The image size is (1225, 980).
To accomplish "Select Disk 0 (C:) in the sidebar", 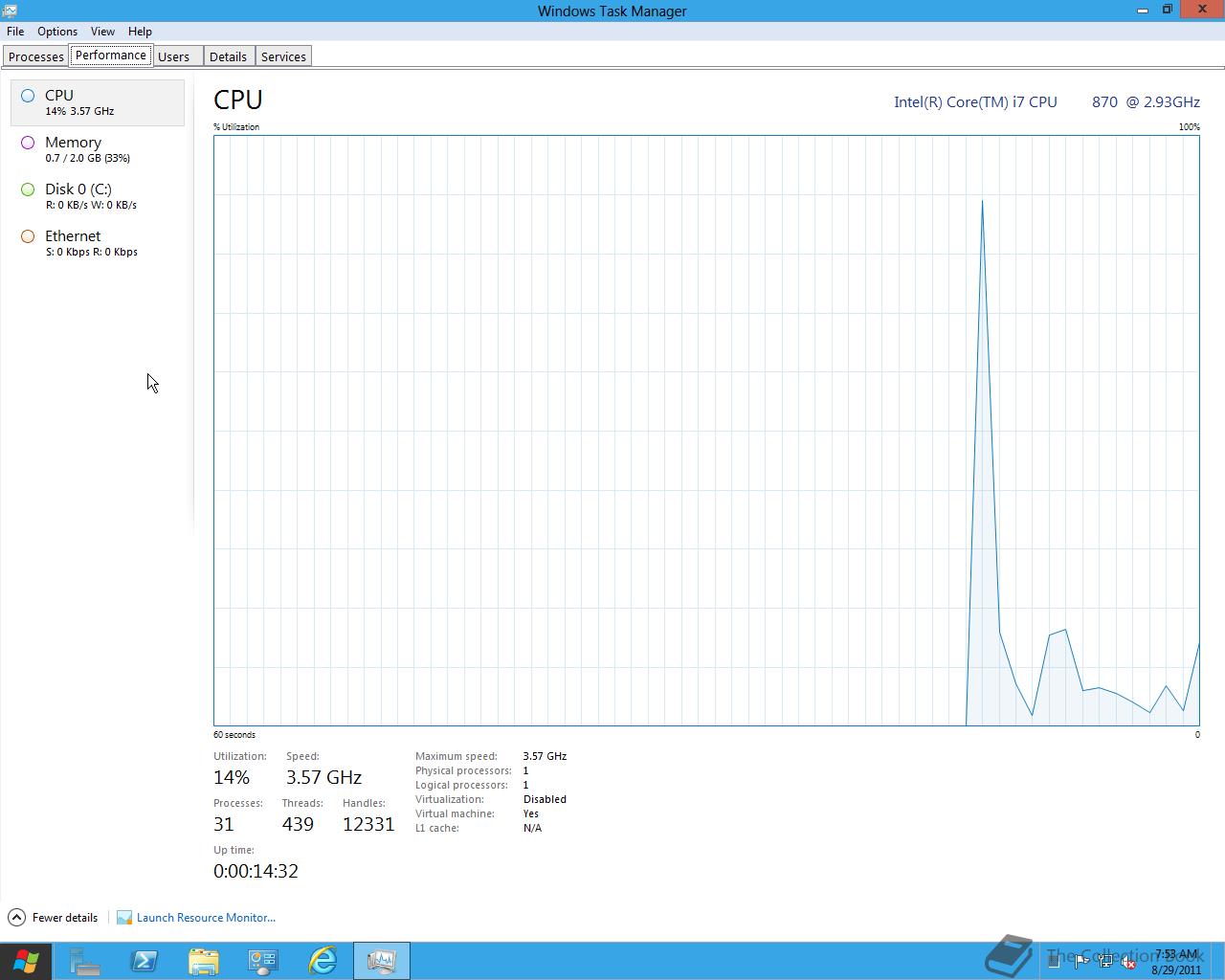I will click(98, 196).
